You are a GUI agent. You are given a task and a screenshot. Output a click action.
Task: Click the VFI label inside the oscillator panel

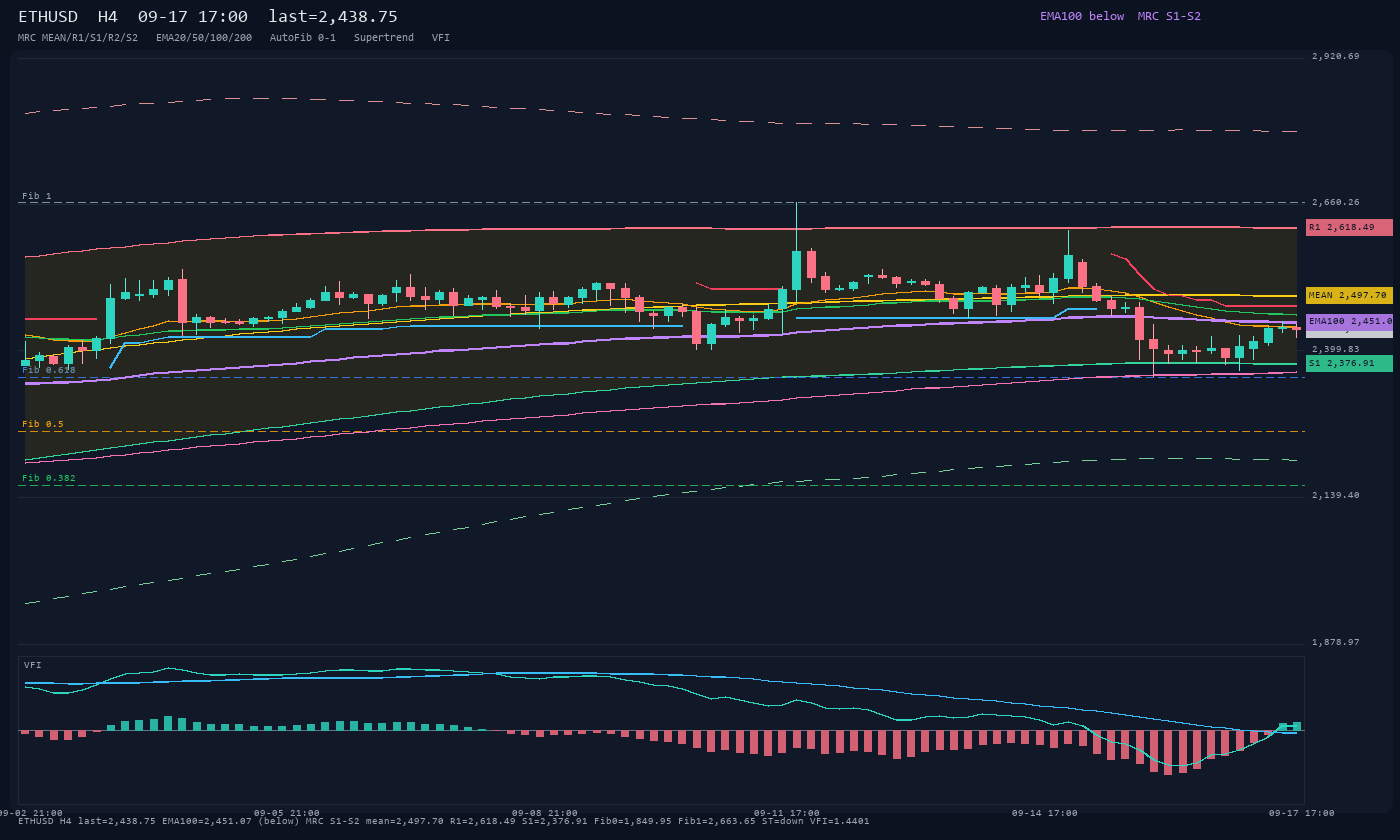33,665
